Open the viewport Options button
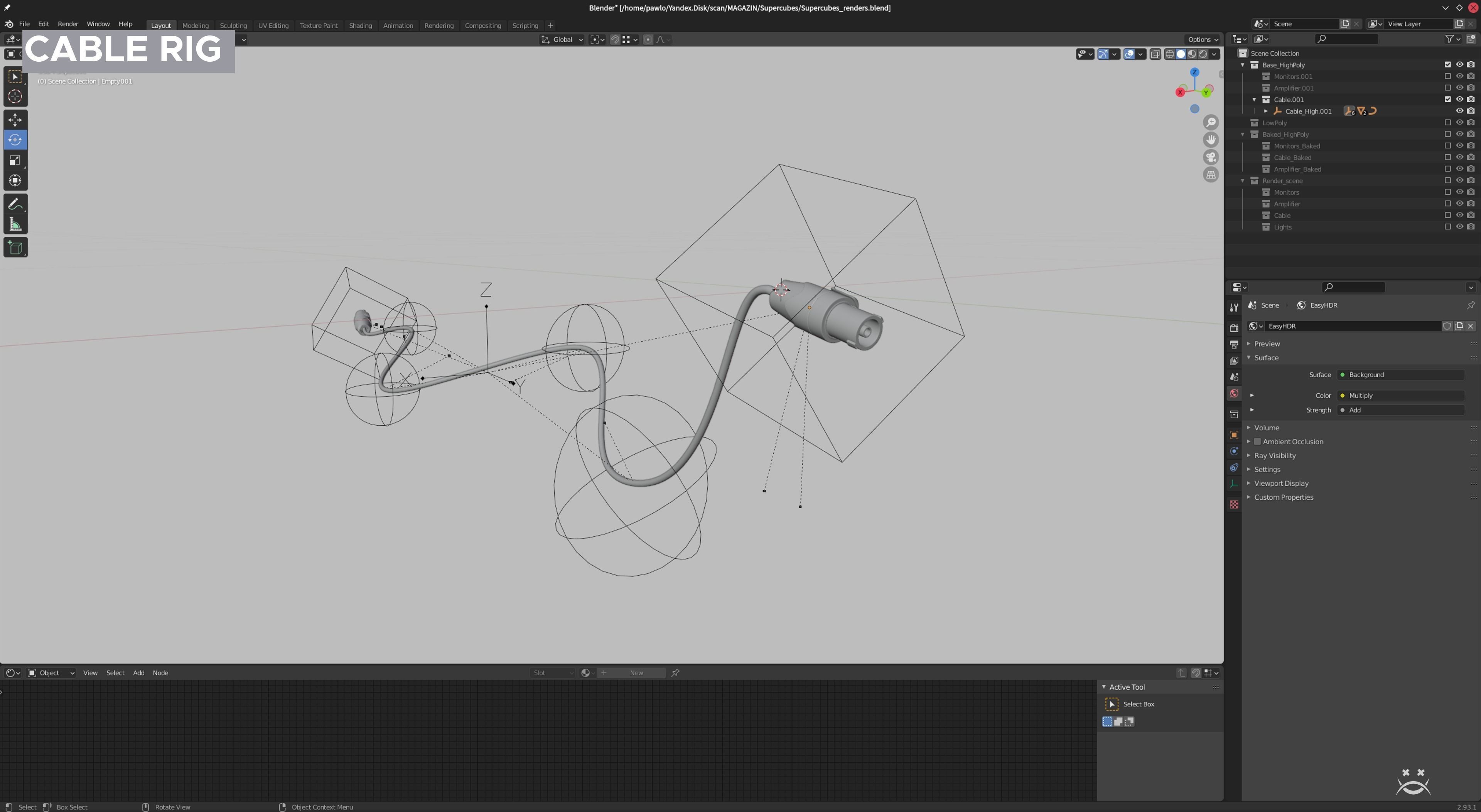1481x812 pixels. (1202, 40)
